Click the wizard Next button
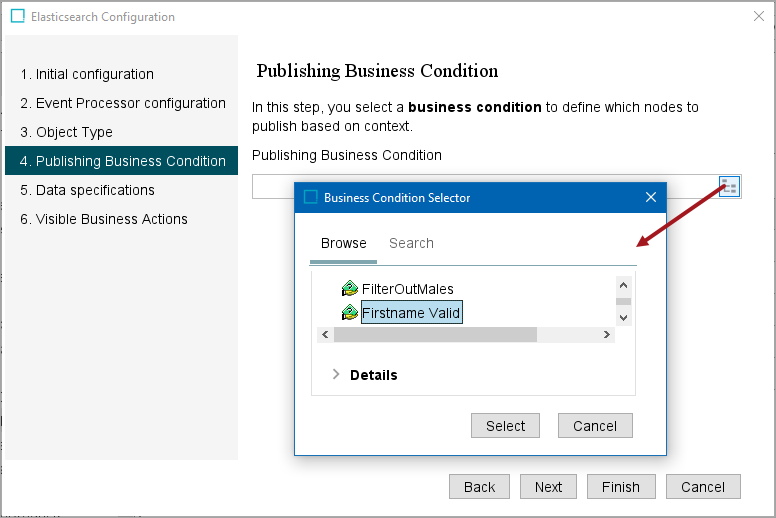The width and height of the screenshot is (776, 518). 548,487
